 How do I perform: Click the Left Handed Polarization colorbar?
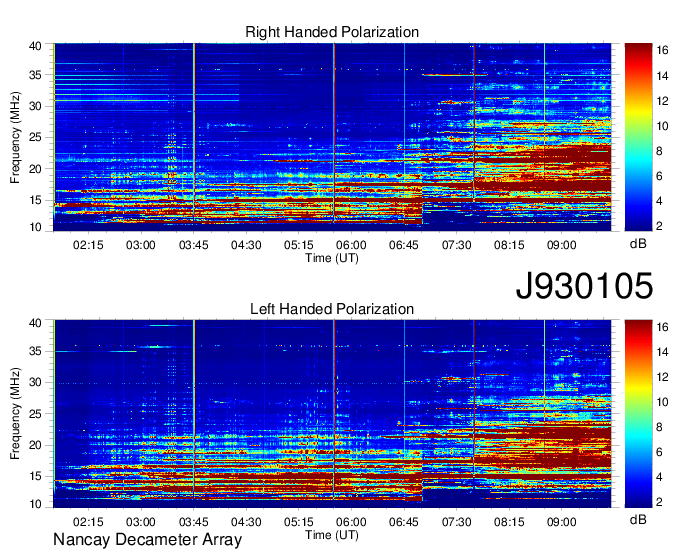pos(638,414)
